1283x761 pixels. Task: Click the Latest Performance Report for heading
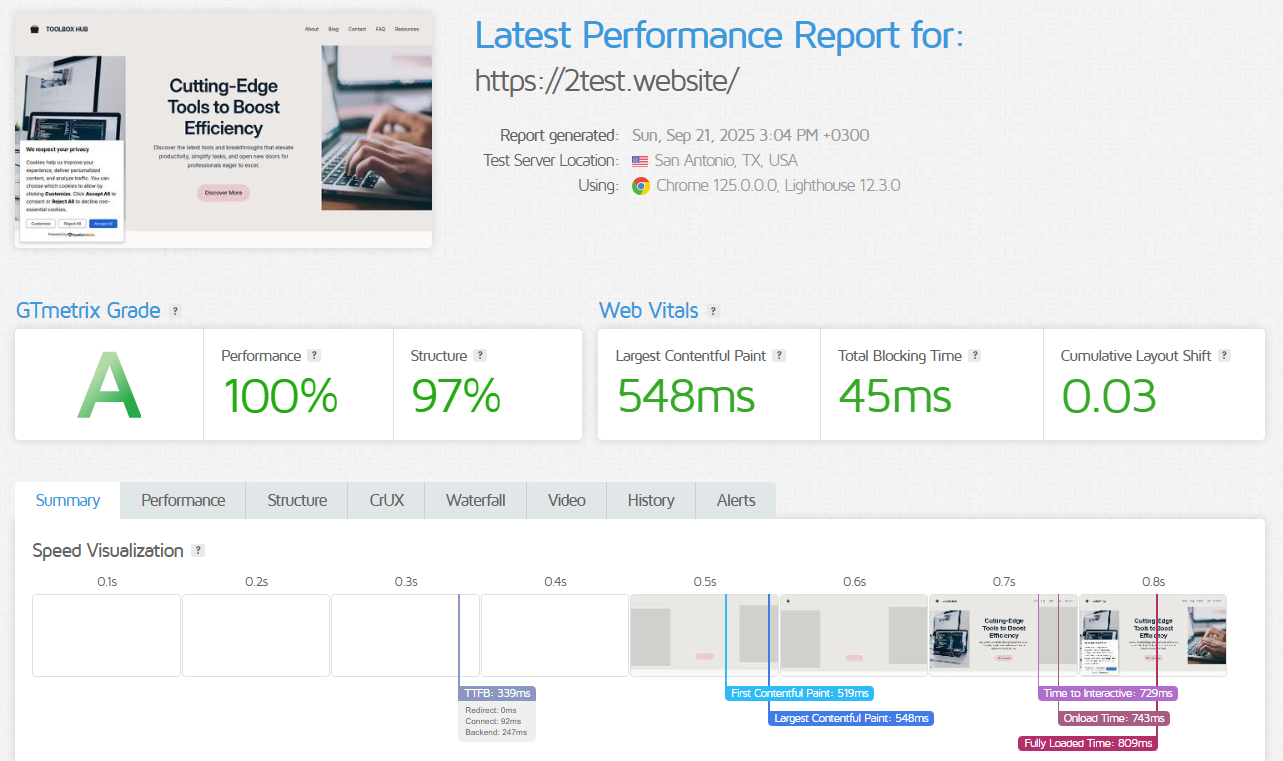click(719, 35)
